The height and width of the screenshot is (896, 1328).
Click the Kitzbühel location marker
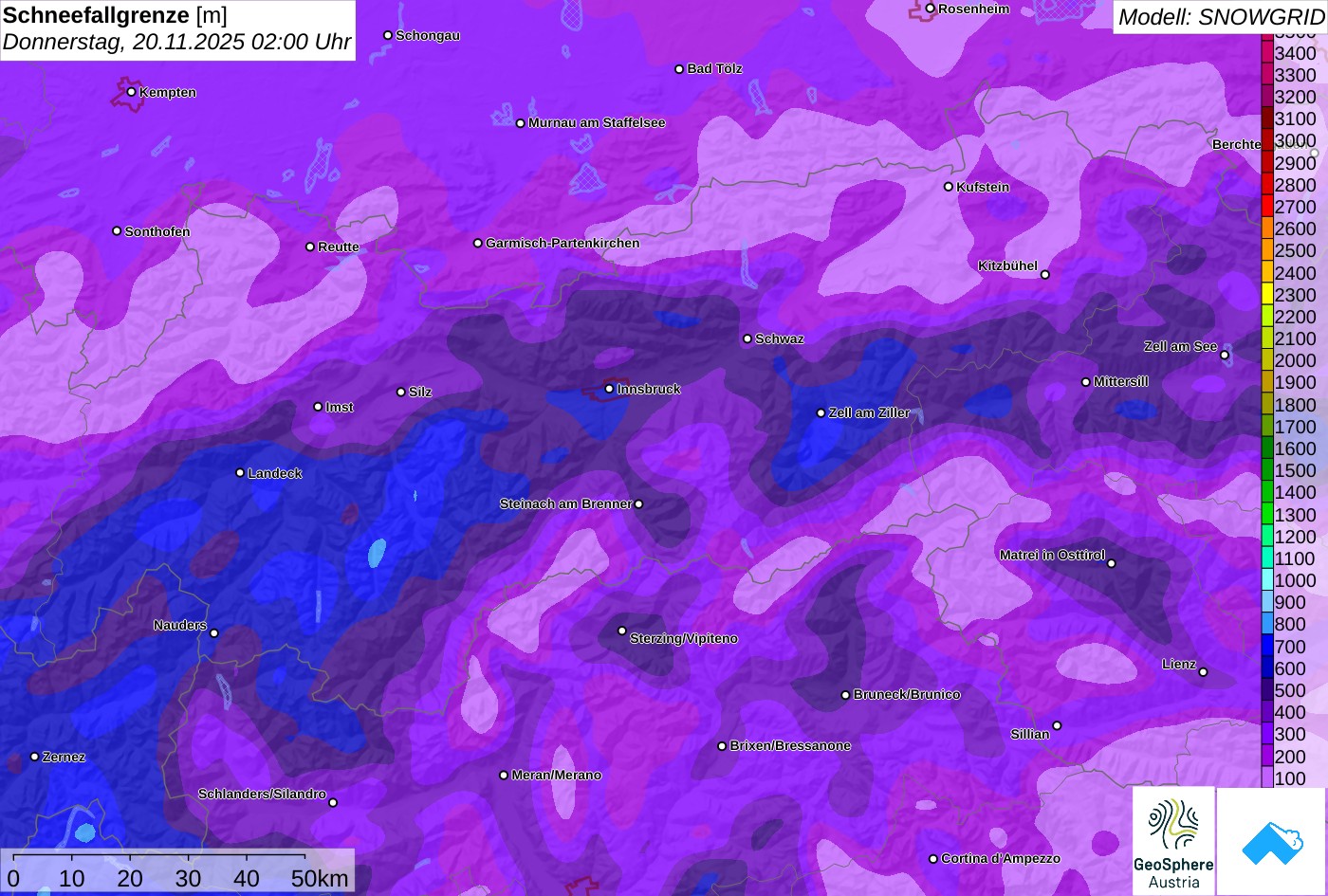click(x=1045, y=275)
